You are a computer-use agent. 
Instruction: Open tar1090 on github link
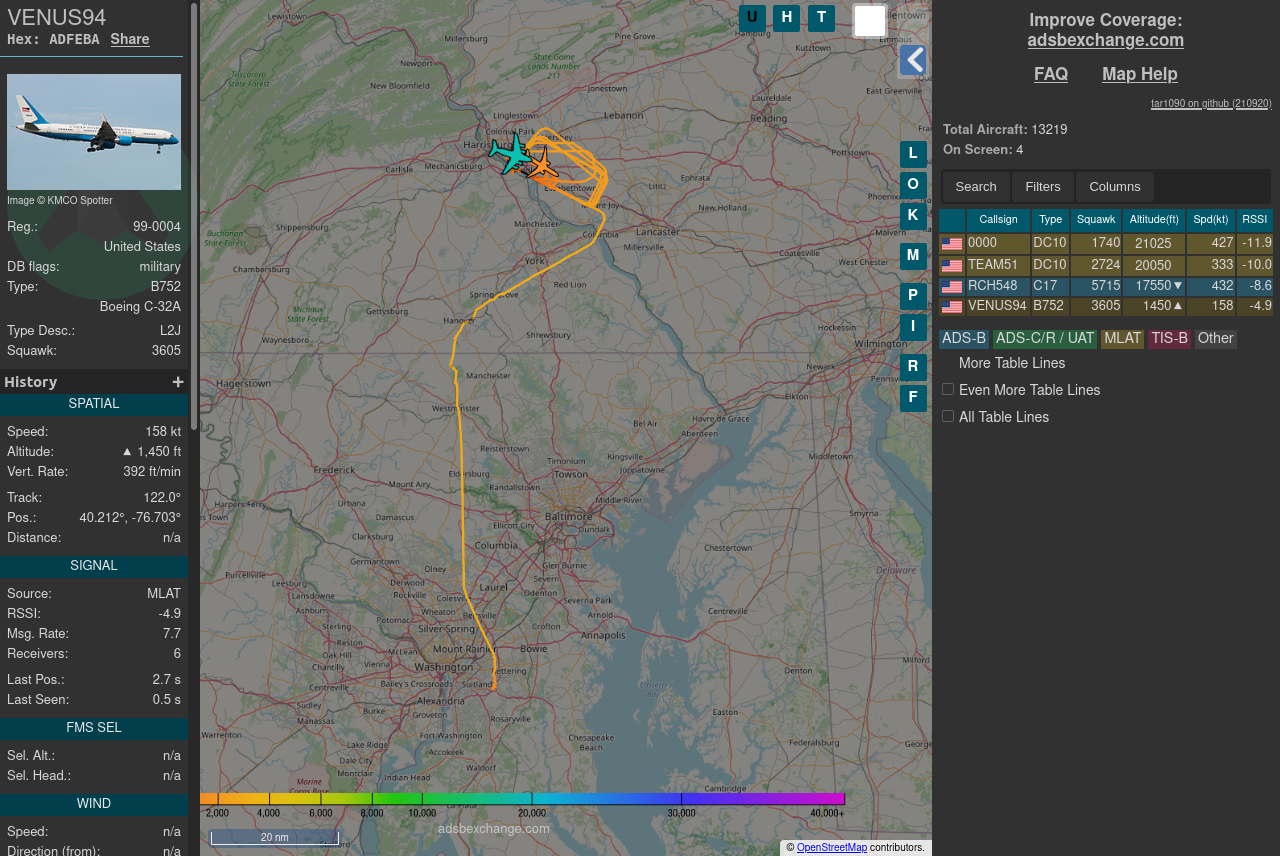pyautogui.click(x=1211, y=103)
